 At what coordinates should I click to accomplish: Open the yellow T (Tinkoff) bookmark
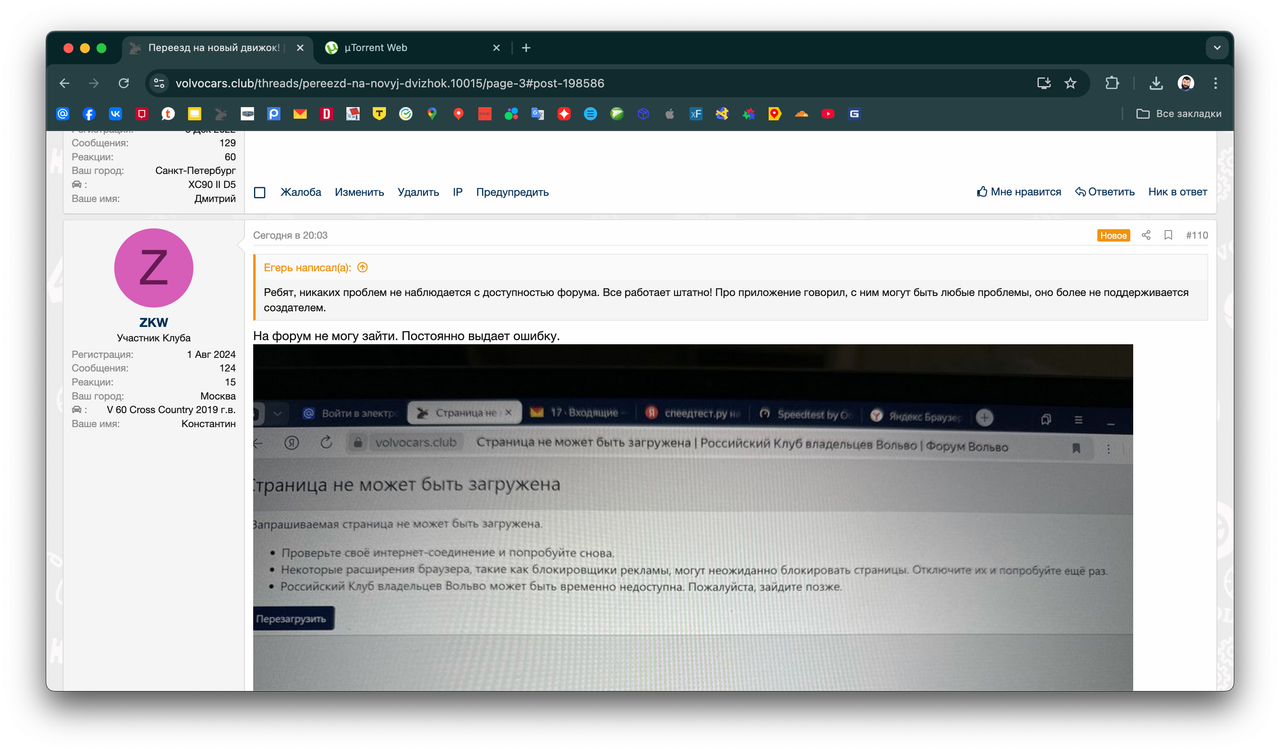click(x=379, y=114)
